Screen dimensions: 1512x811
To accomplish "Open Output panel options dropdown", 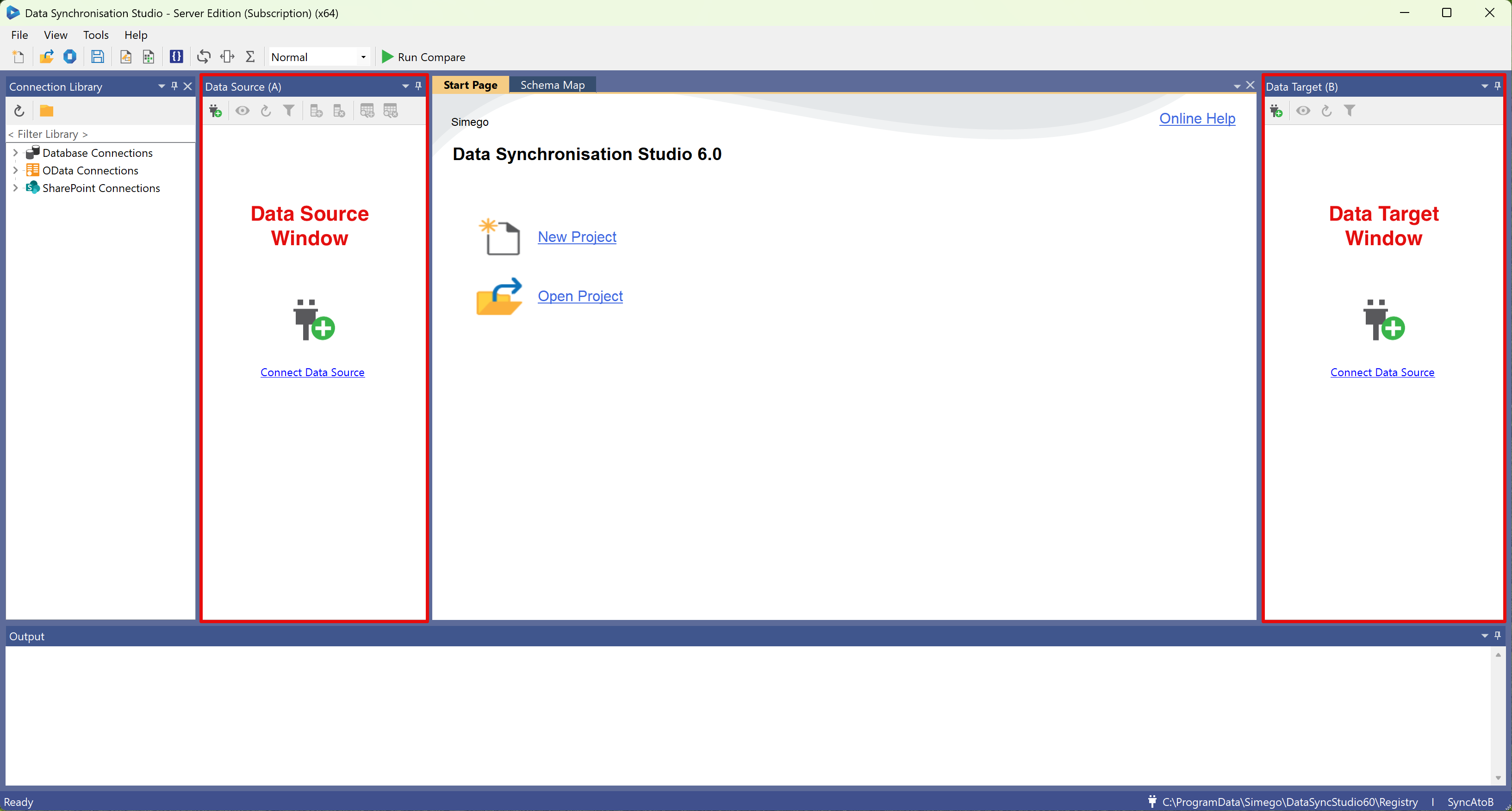I will pyautogui.click(x=1485, y=636).
